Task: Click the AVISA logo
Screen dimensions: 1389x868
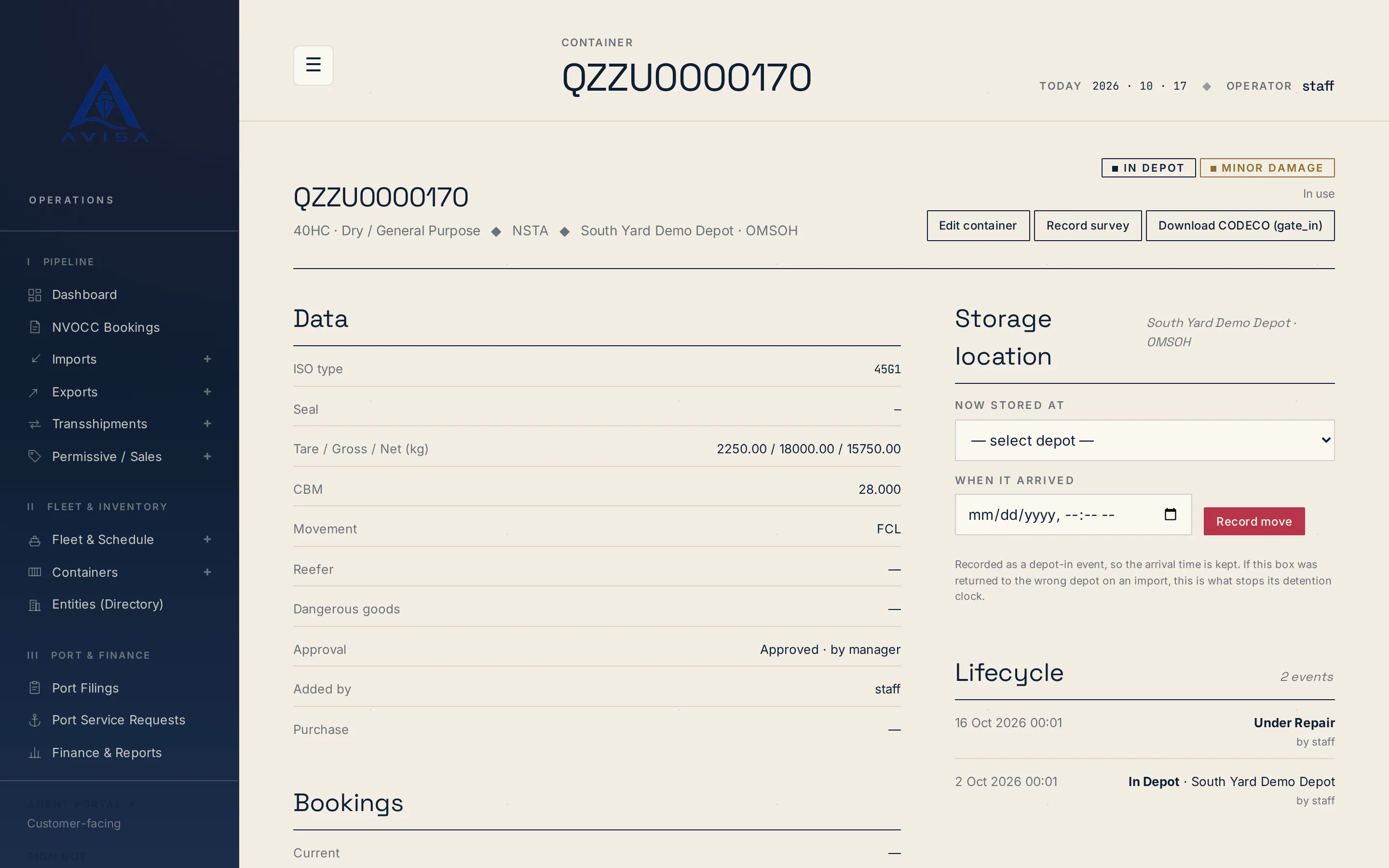Action: tap(105, 103)
